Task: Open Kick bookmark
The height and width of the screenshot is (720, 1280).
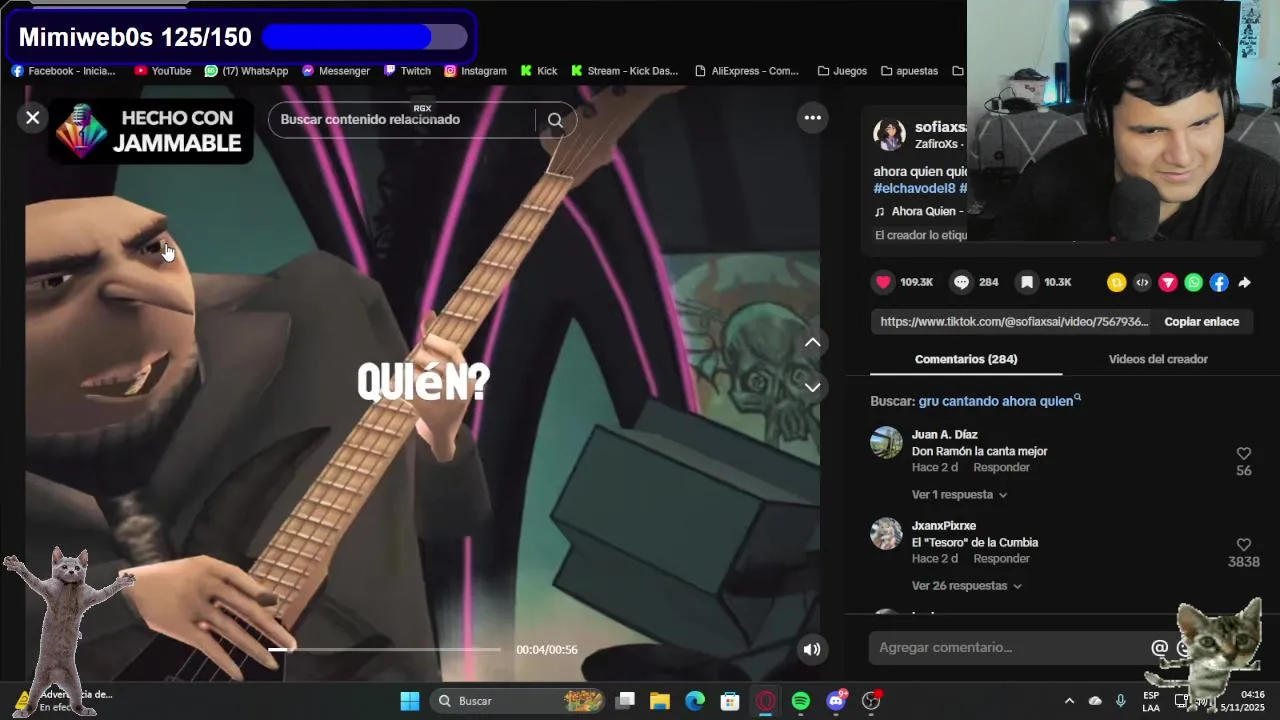Action: pyautogui.click(x=538, y=71)
